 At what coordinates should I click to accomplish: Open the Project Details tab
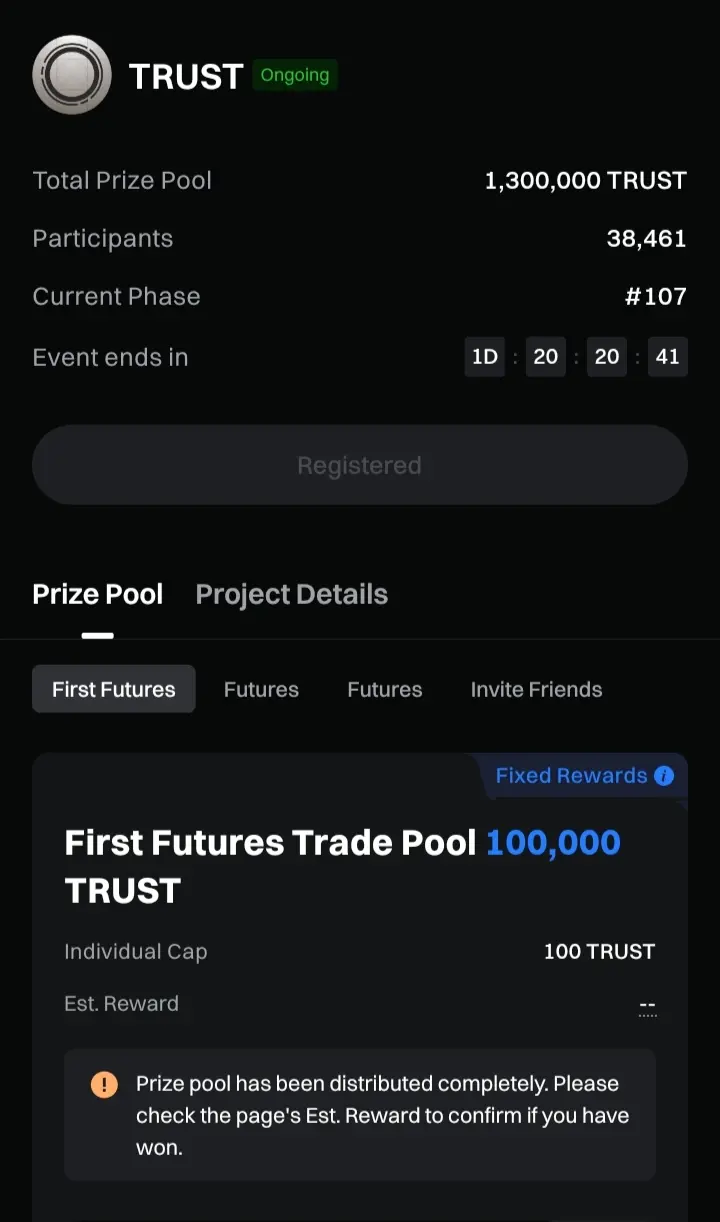[x=291, y=594]
